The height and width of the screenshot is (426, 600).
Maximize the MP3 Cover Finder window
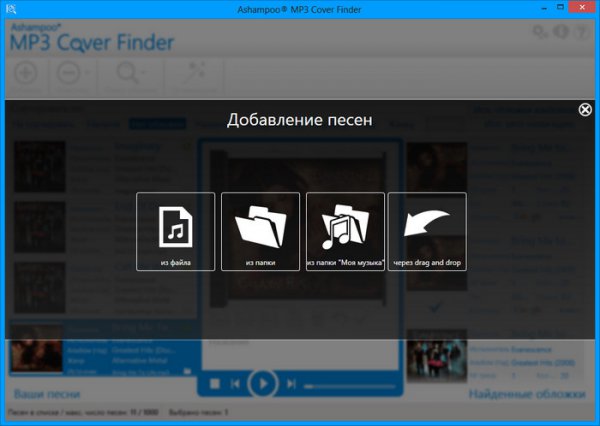point(560,7)
